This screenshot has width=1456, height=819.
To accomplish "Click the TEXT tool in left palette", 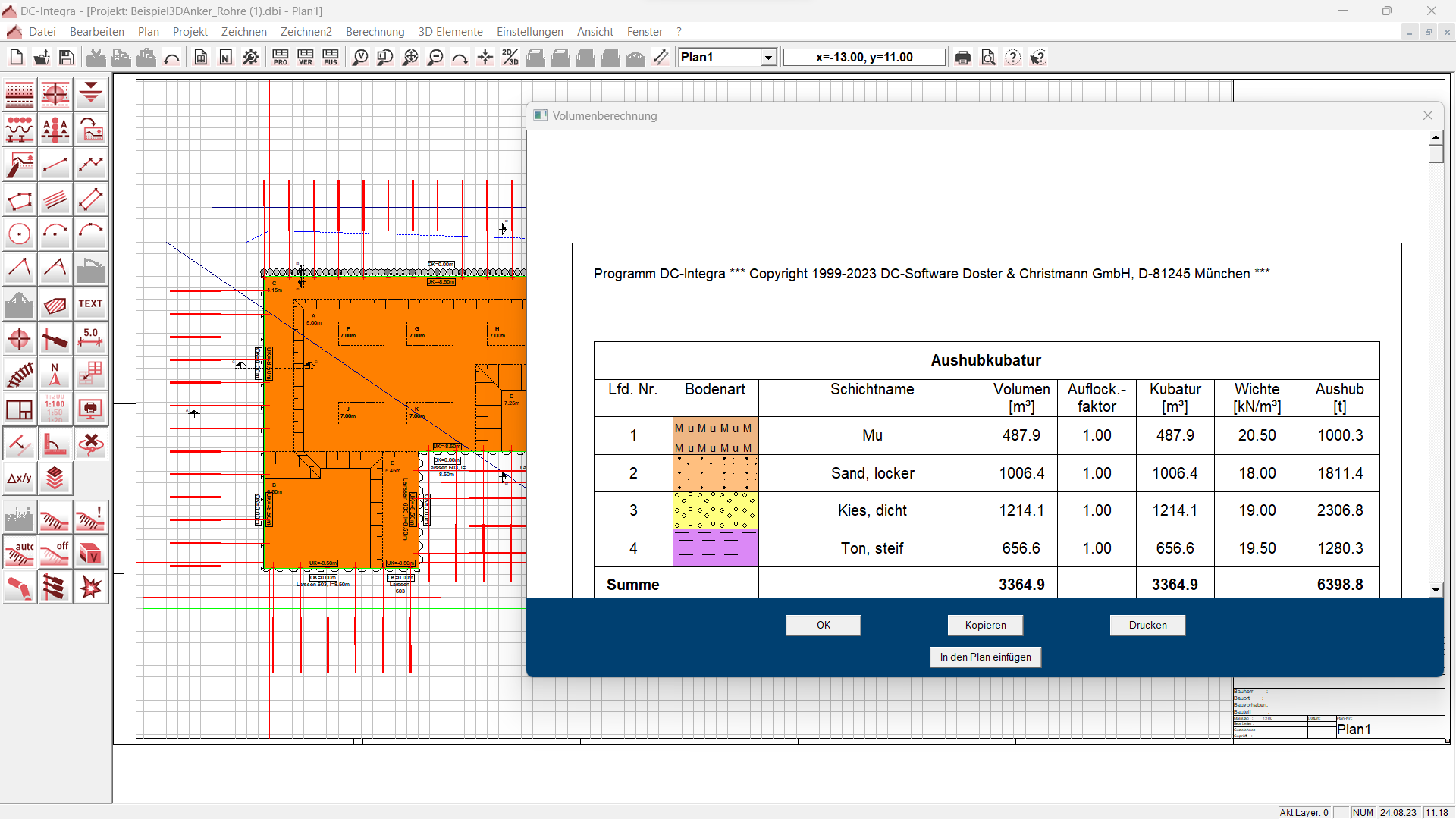I will coord(90,304).
